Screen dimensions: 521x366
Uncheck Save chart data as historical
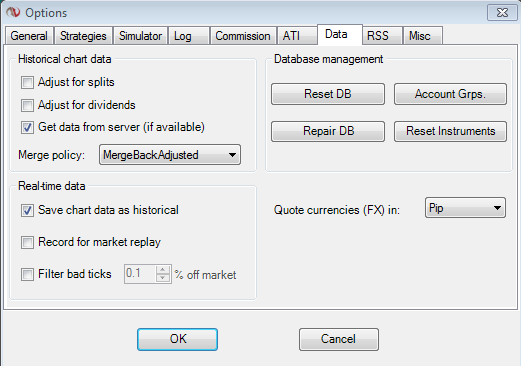click(x=27, y=210)
